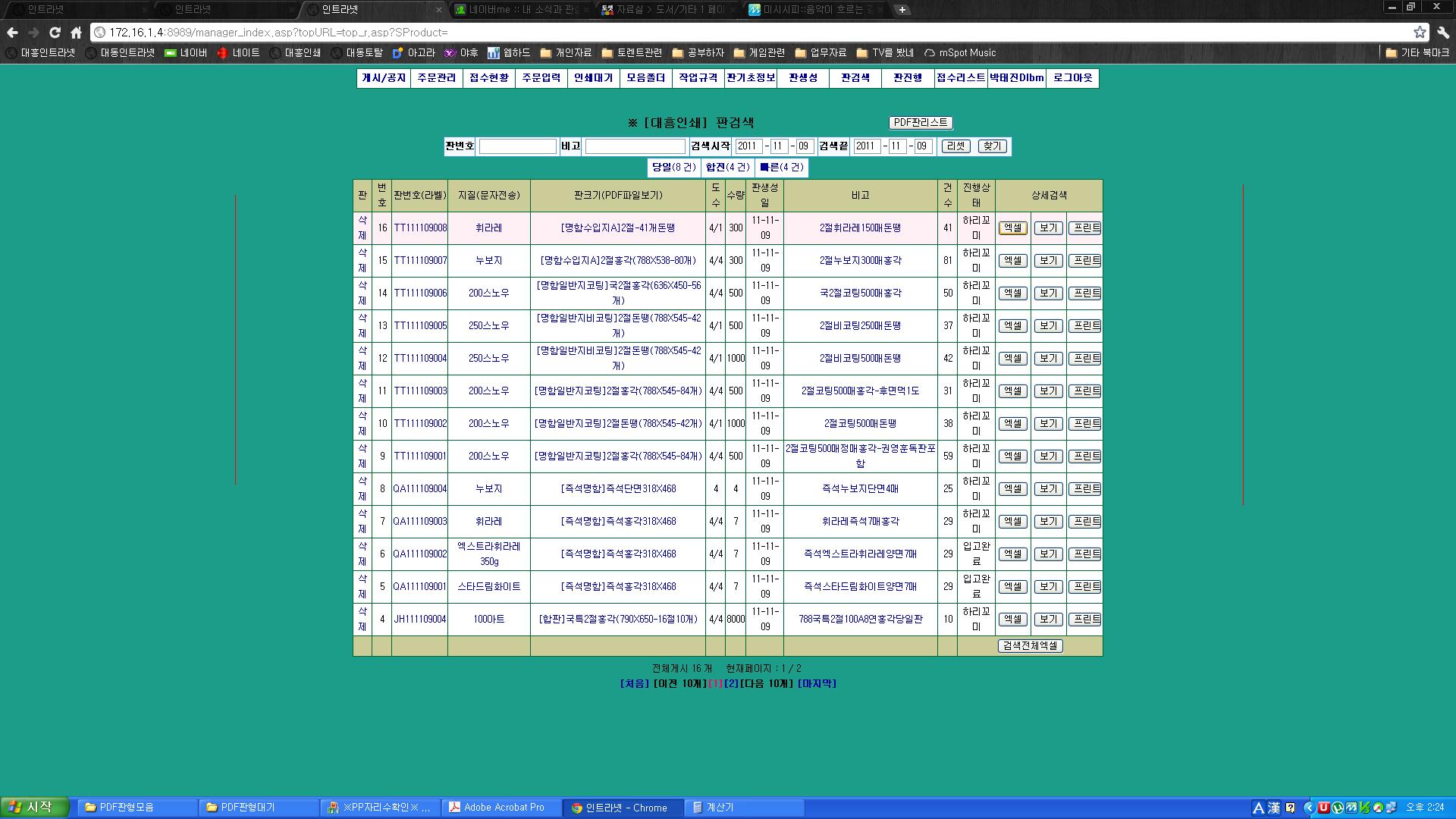This screenshot has height=819, width=1456.
Task: Open a new tab with plus button
Action: 902,10
